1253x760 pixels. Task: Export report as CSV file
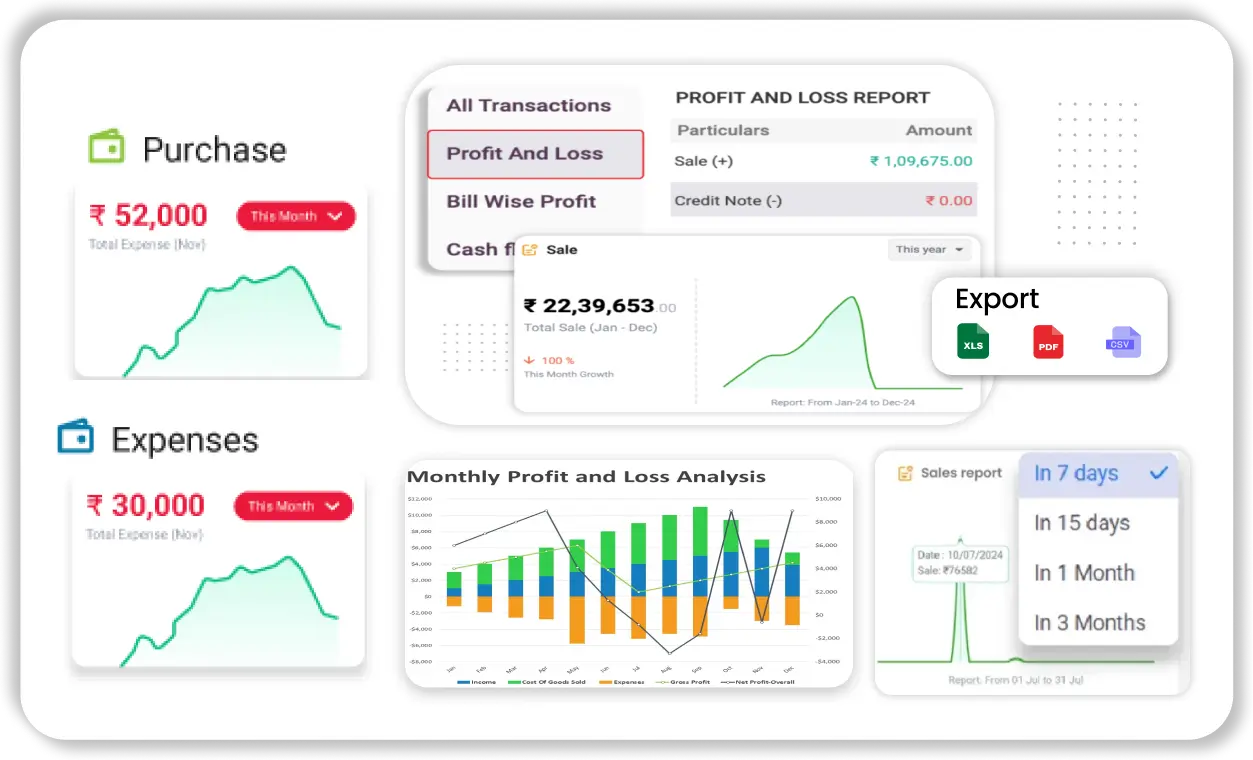[1123, 342]
